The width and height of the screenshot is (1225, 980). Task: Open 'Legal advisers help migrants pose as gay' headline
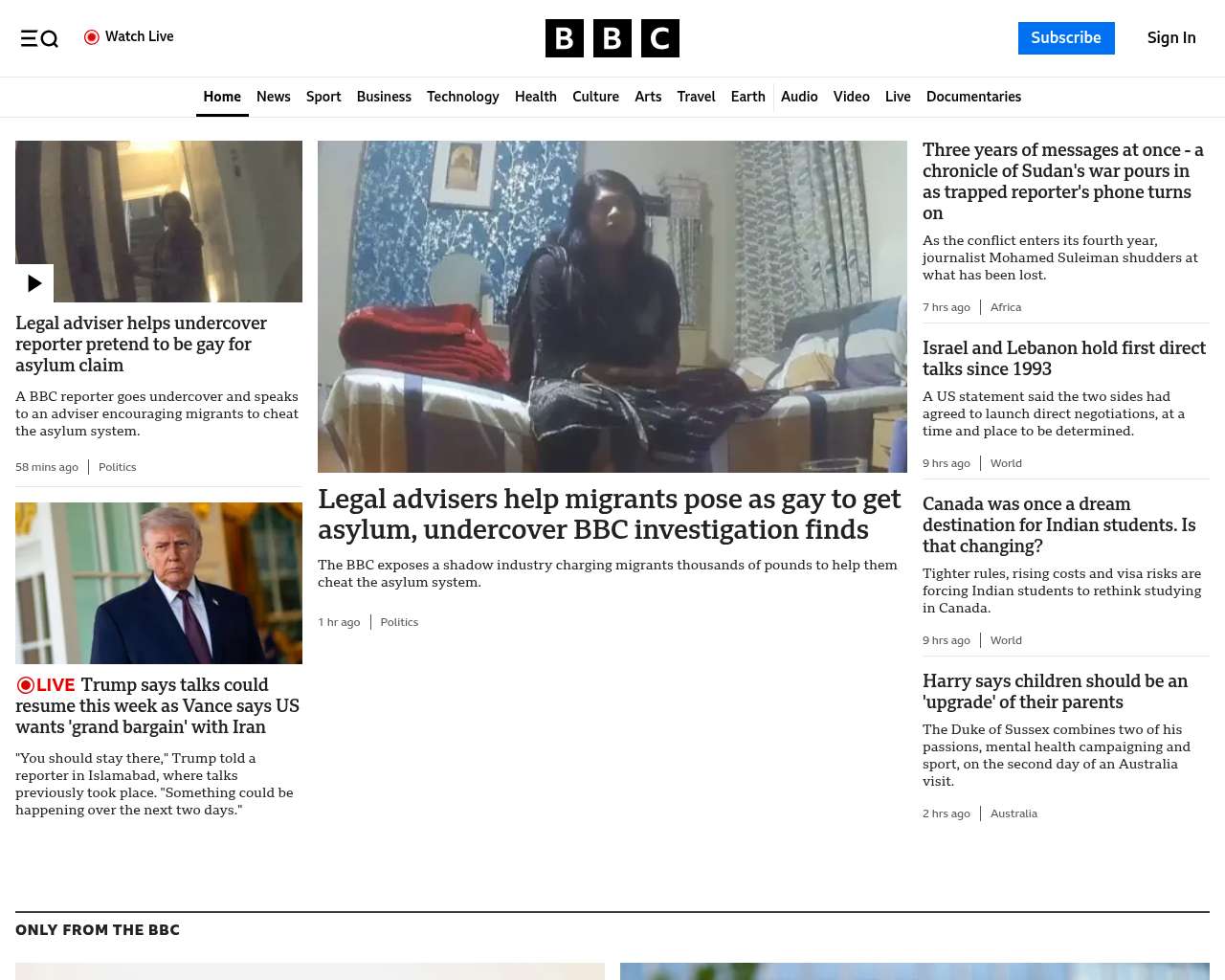coord(610,514)
